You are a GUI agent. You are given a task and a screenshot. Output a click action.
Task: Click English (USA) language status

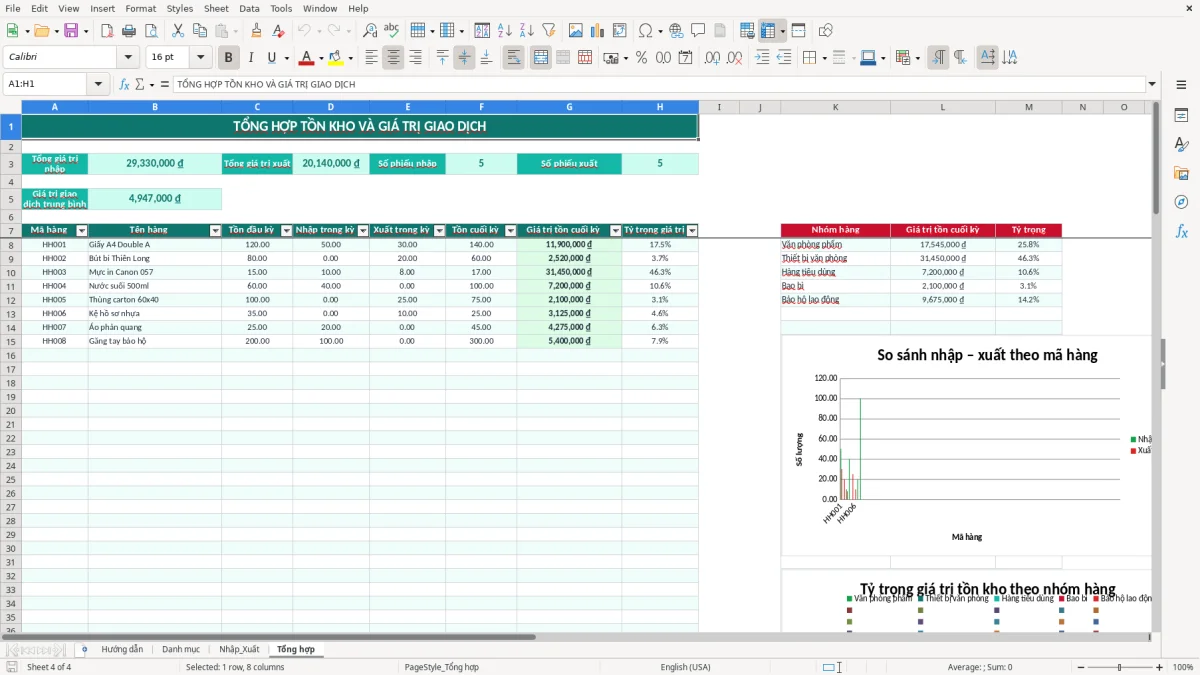point(685,667)
